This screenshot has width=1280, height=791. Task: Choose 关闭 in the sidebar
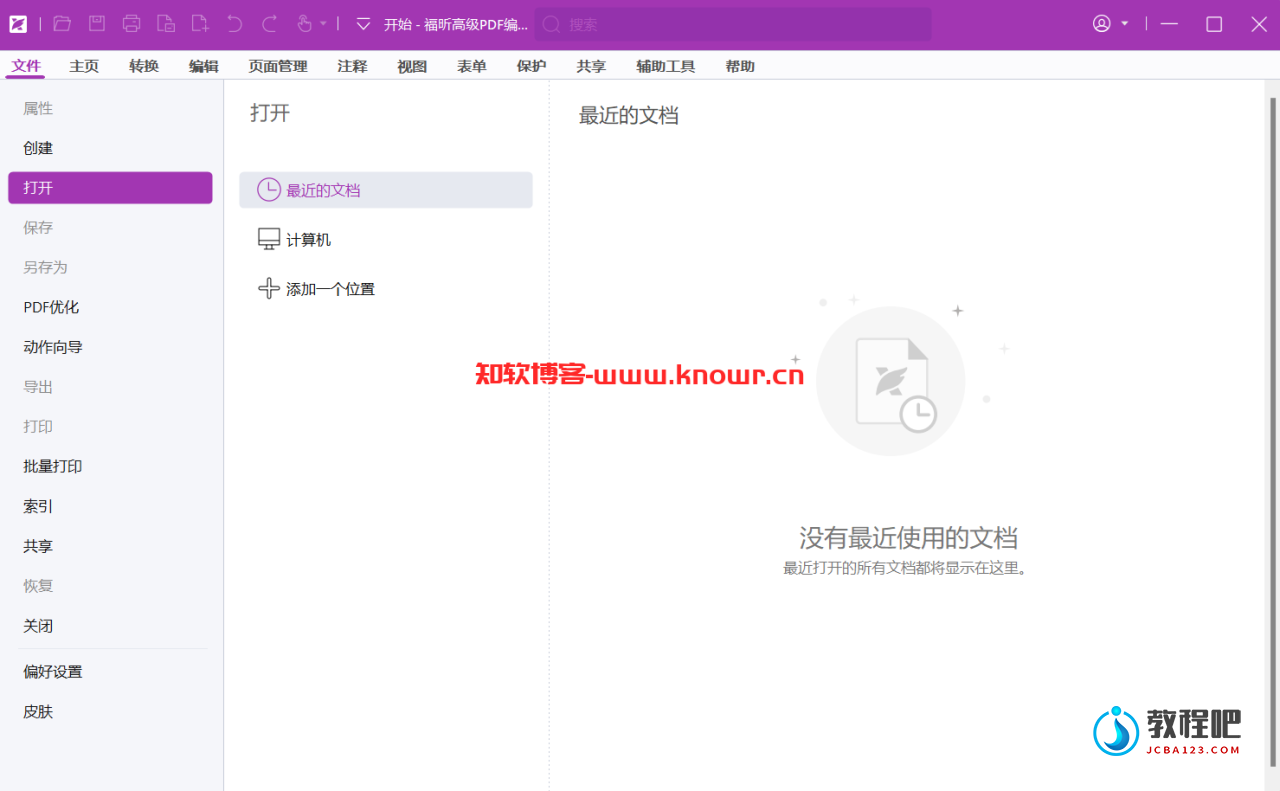[x=110, y=626]
